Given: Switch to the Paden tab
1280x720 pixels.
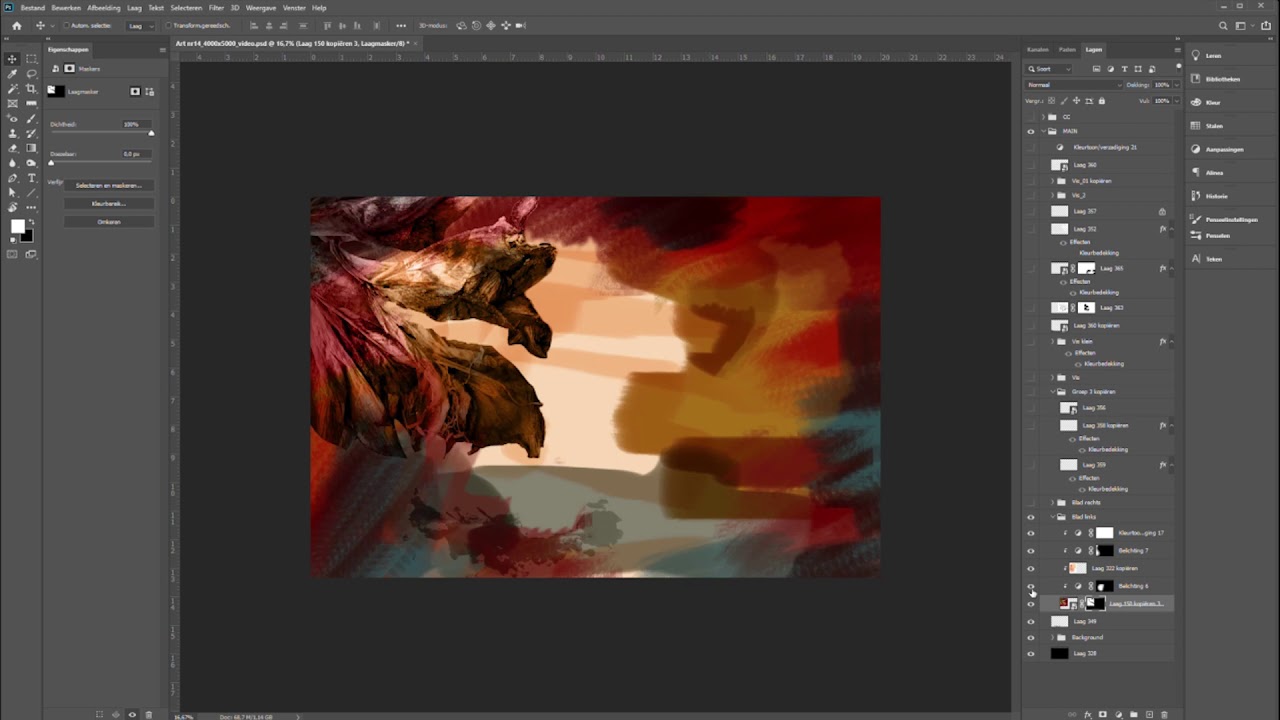Looking at the screenshot, I should pyautogui.click(x=1067, y=49).
